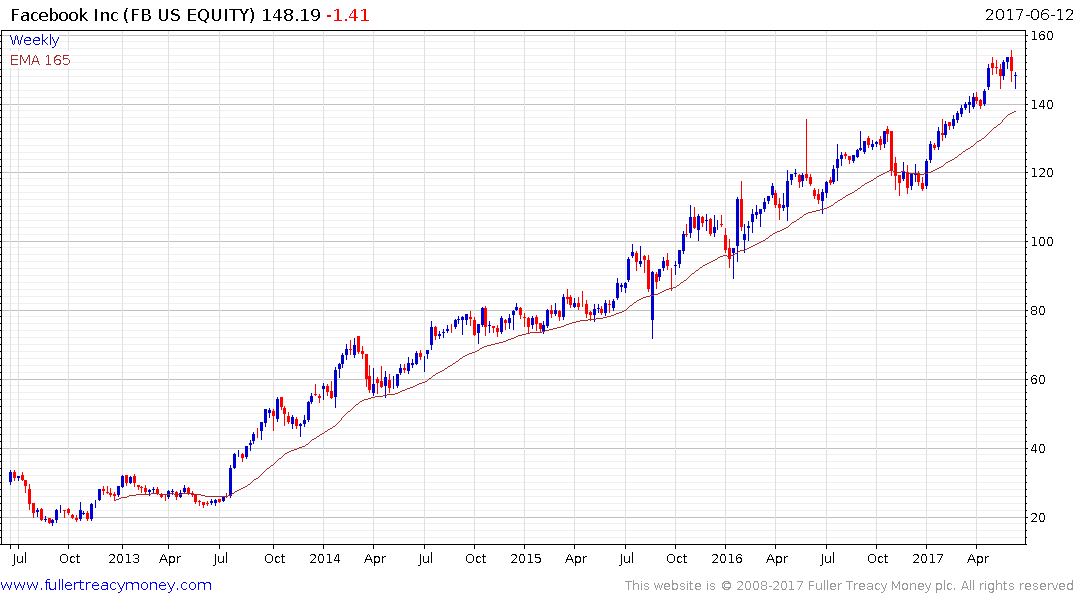Click the 160 price axis label
Screen dimensions: 1075x600
(x=1042, y=36)
